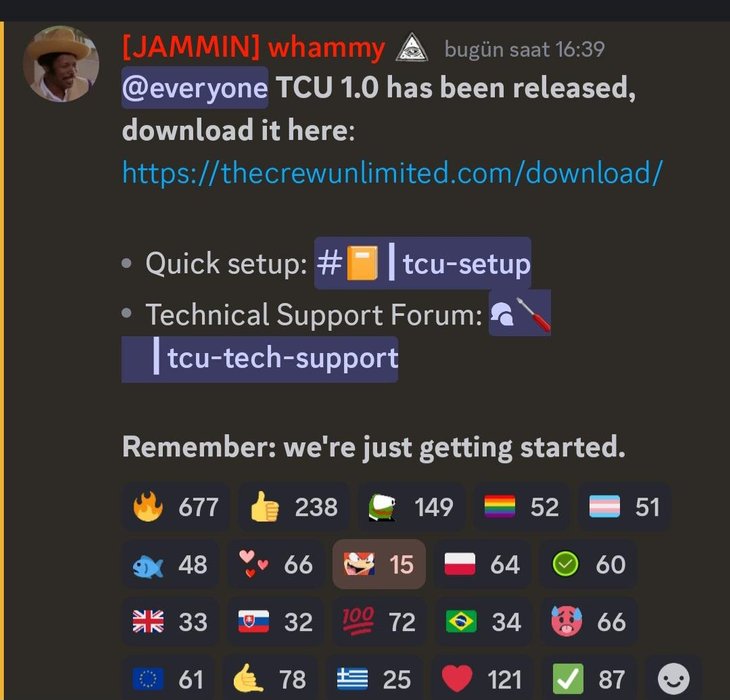The image size is (730, 700).
Task: Open whammy's profile avatar picture
Action: click(x=61, y=64)
